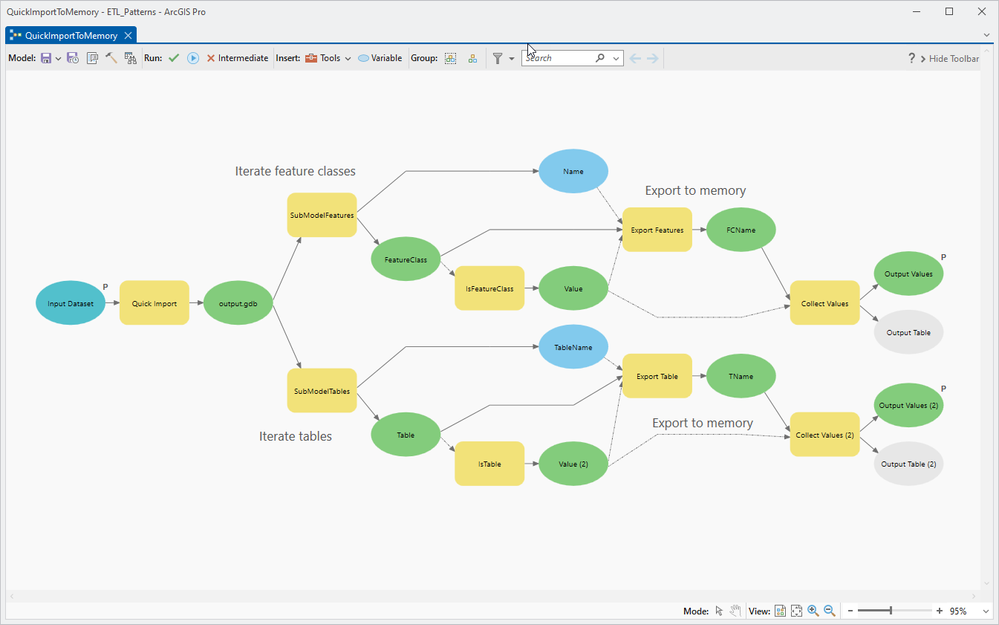Select the Collect Values tool
Image resolution: width=999 pixels, height=625 pixels.
click(824, 303)
